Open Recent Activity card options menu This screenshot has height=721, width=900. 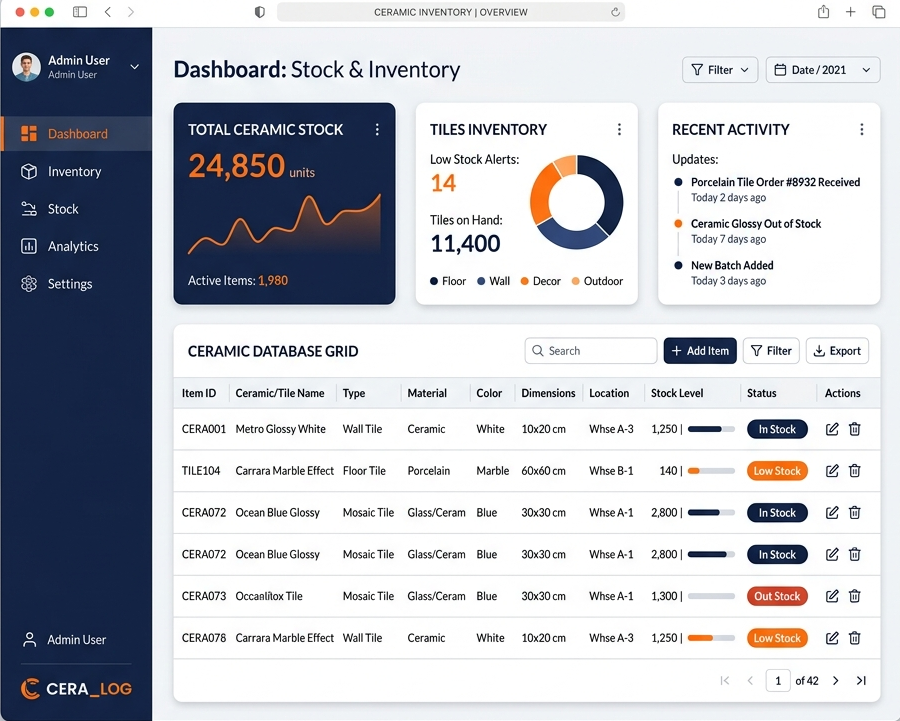tap(862, 130)
